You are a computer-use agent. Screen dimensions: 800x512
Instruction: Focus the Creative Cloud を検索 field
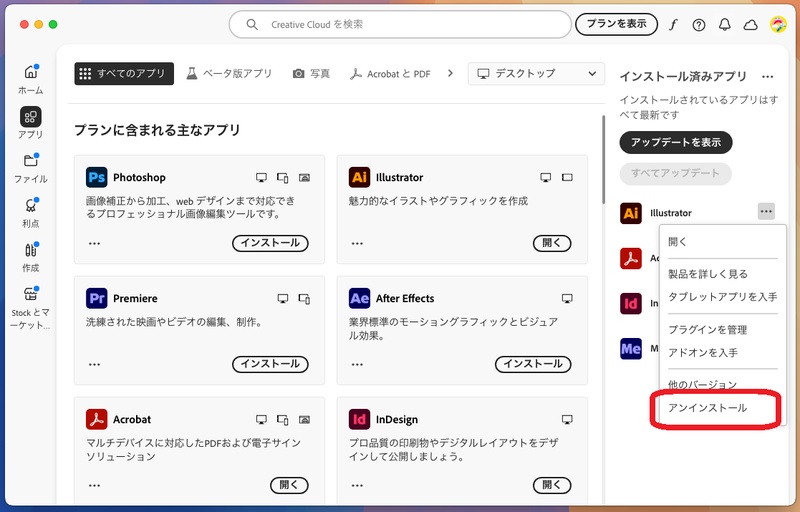click(x=400, y=24)
